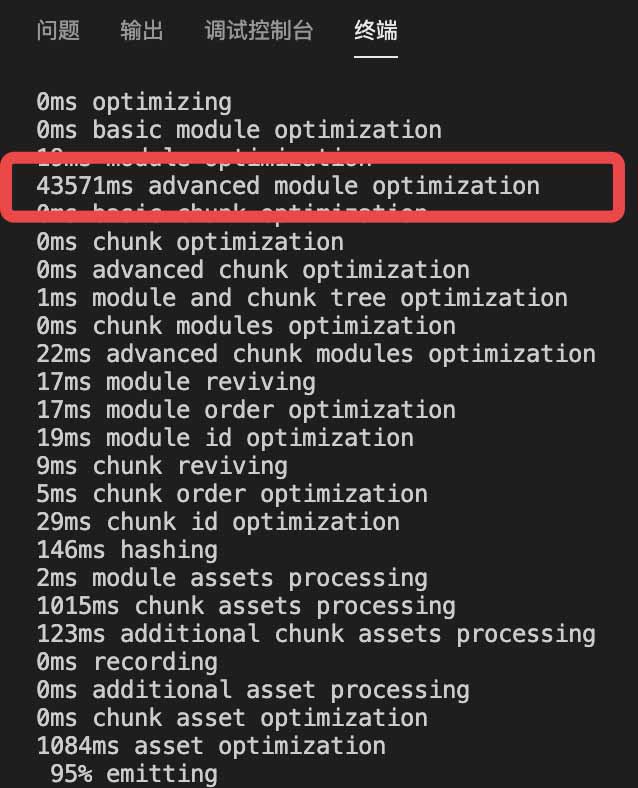Click the module order optimization line
638x788 pixels.
point(246,410)
